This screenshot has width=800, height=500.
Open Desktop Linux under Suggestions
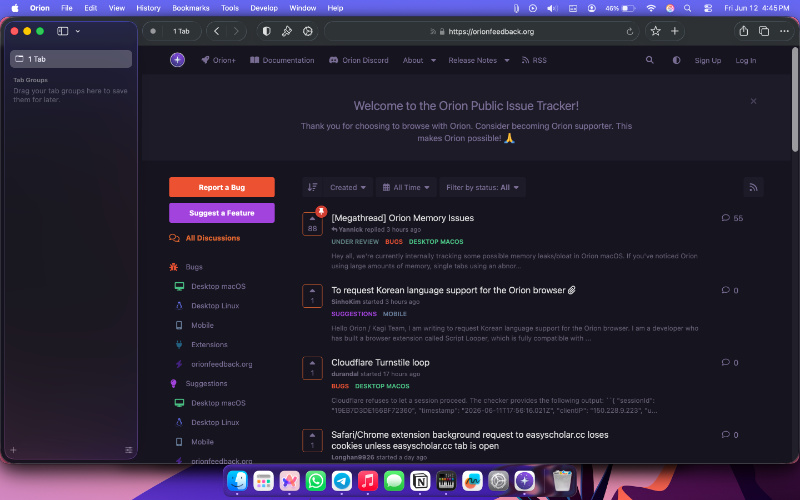(207, 422)
